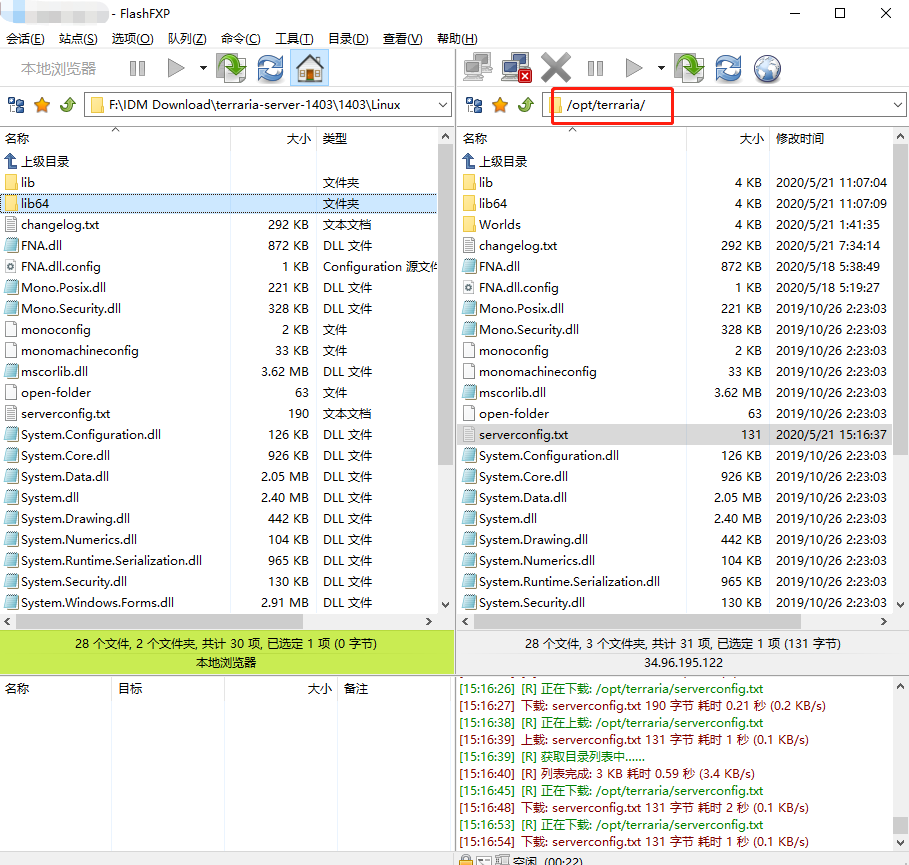909x865 pixels.
Task: Open the 队列(Z) menu
Action: click(x=187, y=39)
